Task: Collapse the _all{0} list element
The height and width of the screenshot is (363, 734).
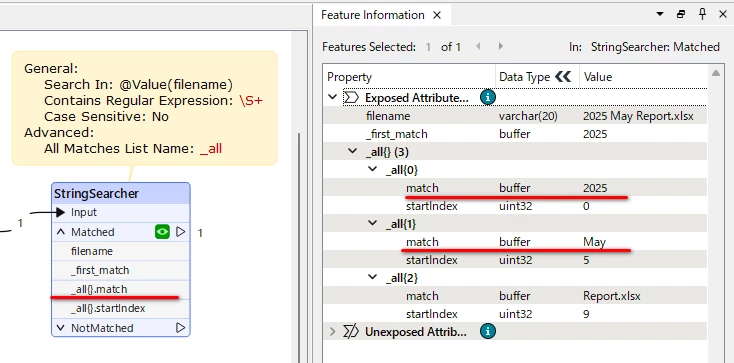Action: click(x=373, y=169)
